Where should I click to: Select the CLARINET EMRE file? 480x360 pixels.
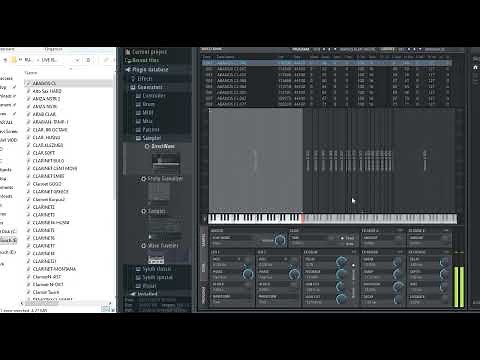[48, 176]
